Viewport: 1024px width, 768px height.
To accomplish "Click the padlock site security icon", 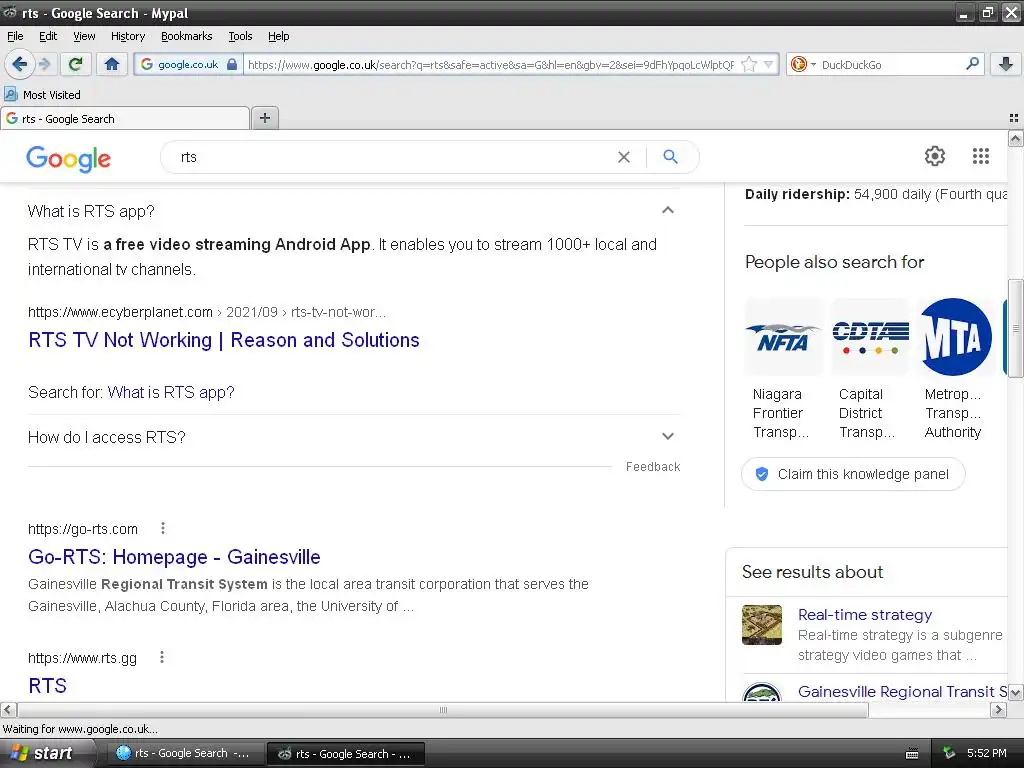I will coord(232,65).
